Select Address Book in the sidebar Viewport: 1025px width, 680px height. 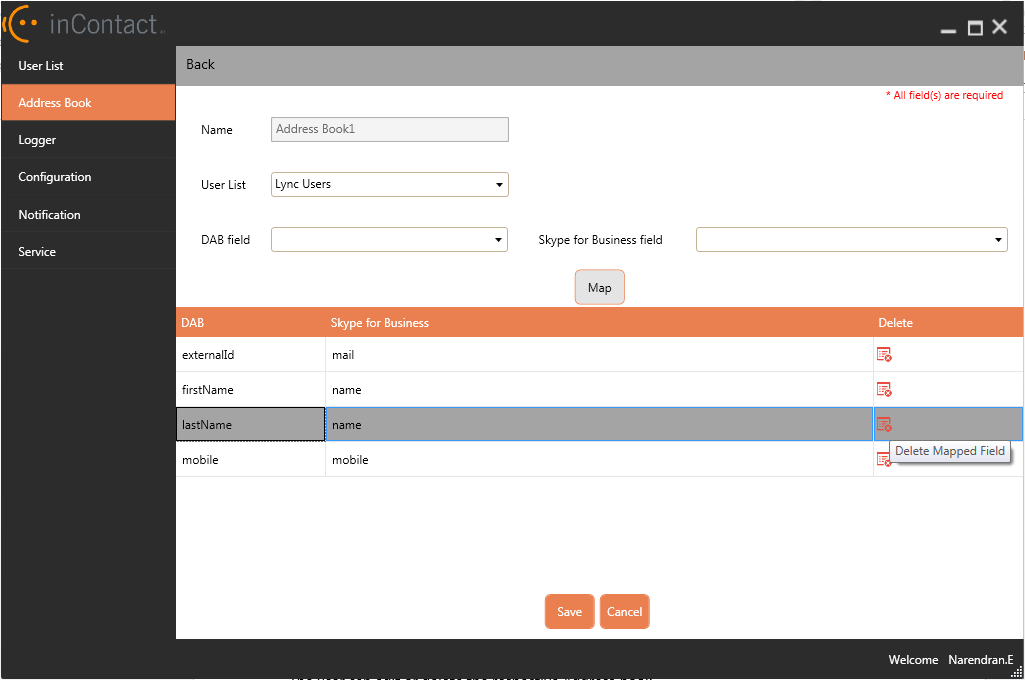pyautogui.click(x=88, y=103)
